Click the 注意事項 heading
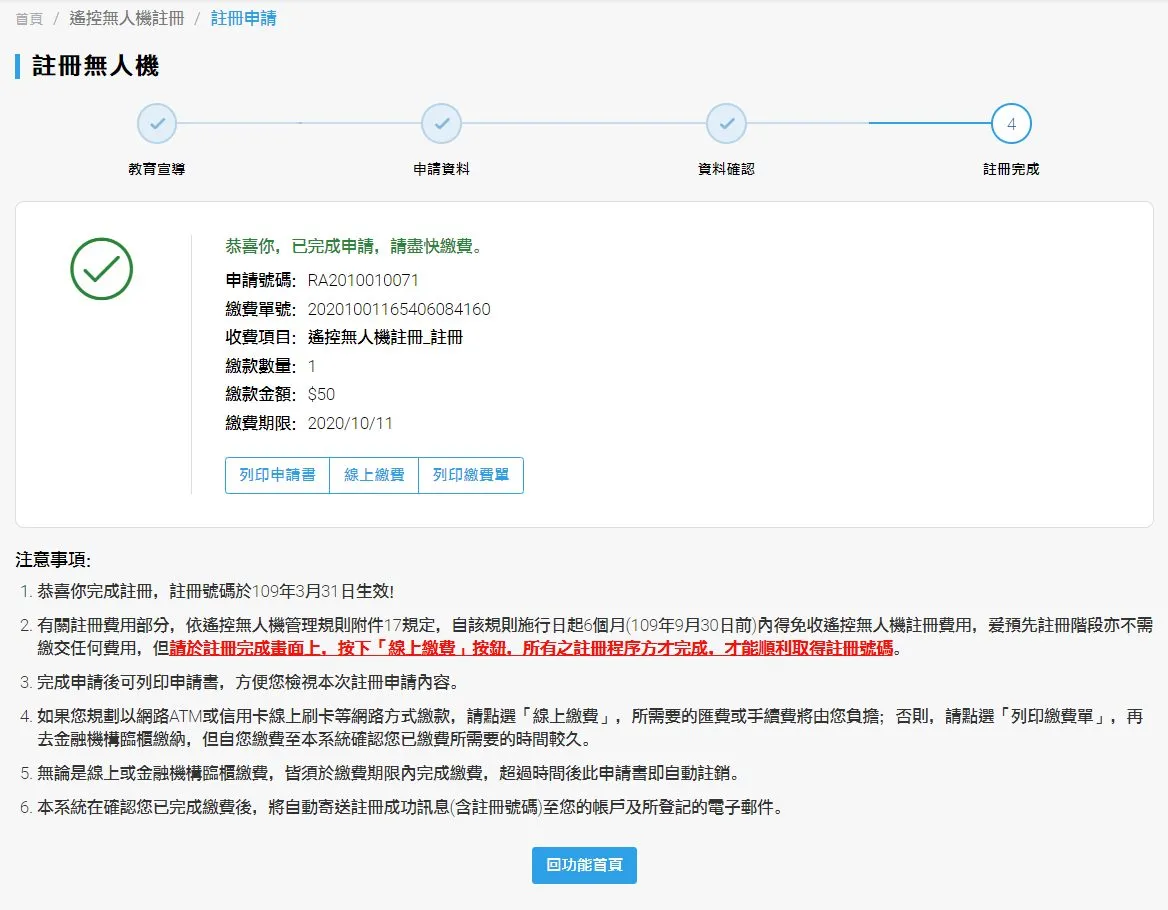This screenshot has width=1168, height=910. pyautogui.click(x=53, y=560)
